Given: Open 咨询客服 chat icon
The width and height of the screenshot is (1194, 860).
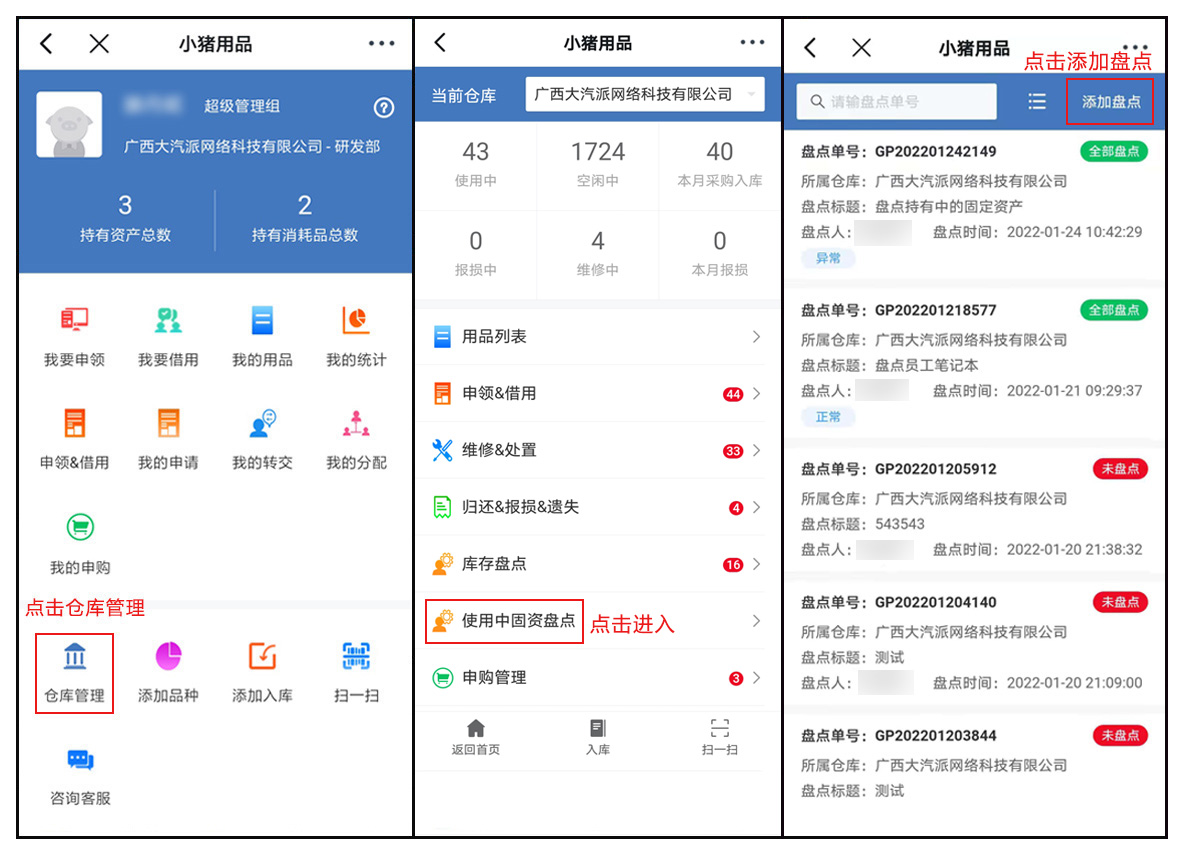Looking at the screenshot, I should tap(80, 759).
